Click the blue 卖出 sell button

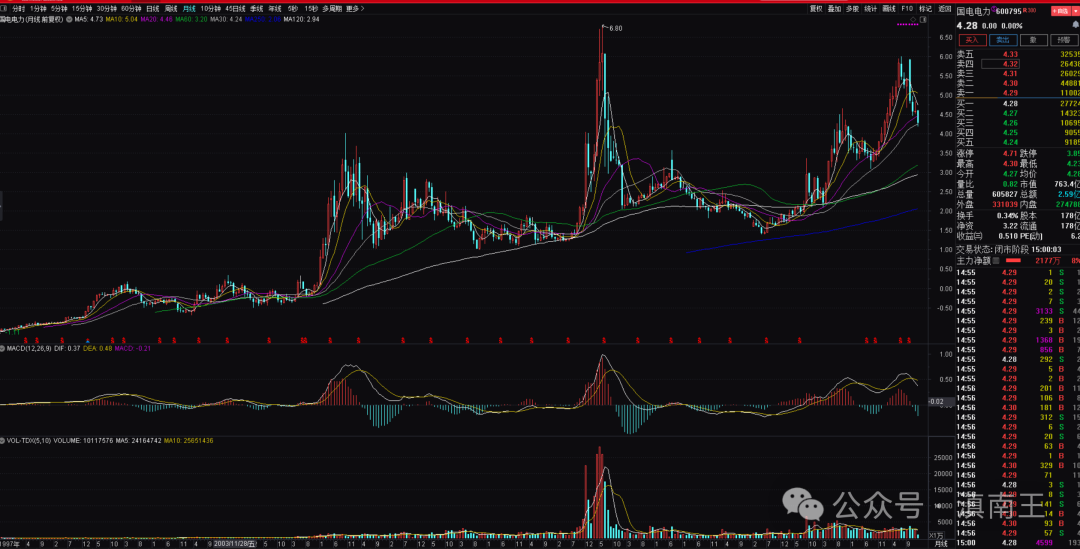(1003, 40)
